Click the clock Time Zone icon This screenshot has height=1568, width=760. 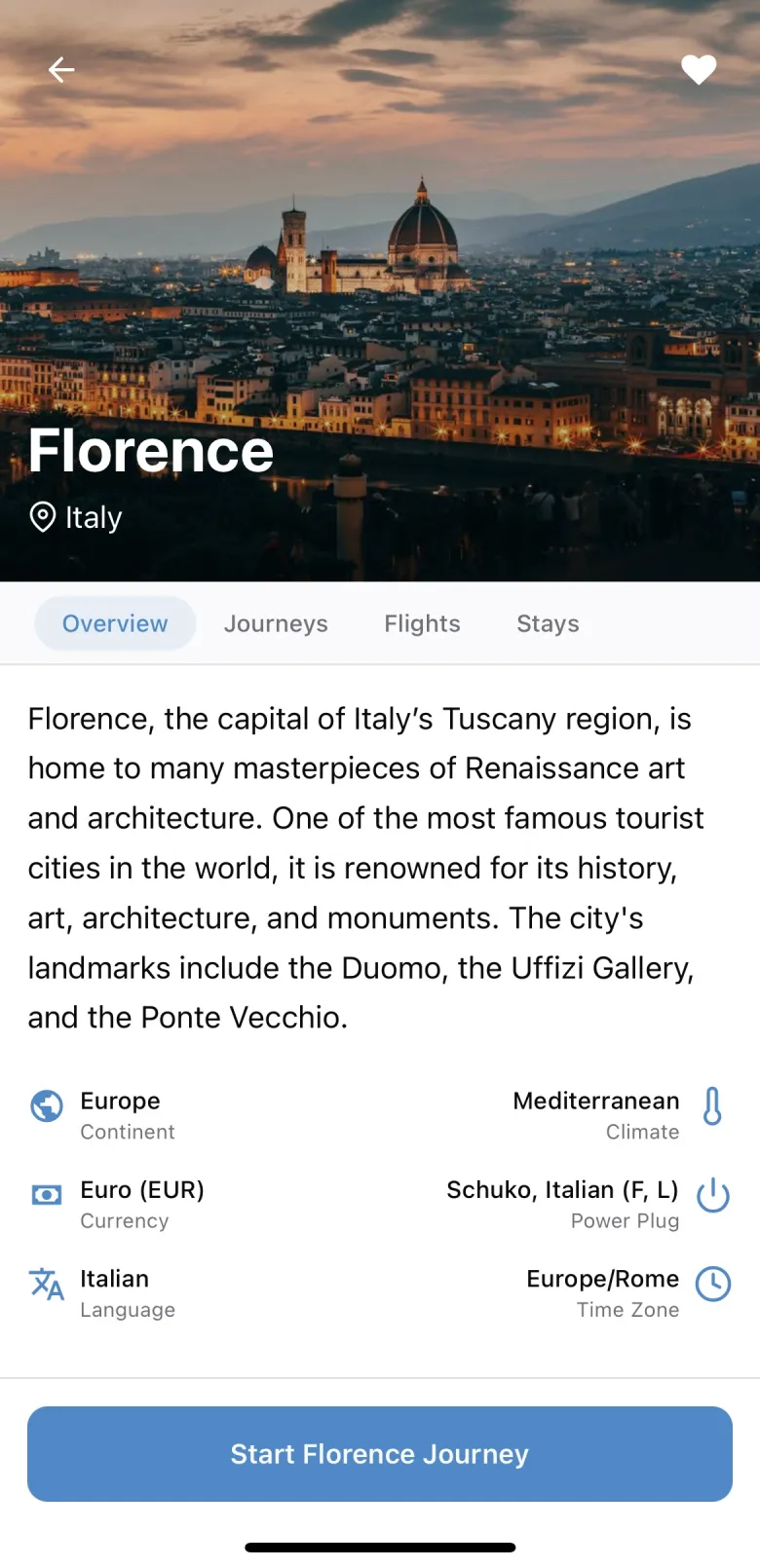(713, 1284)
